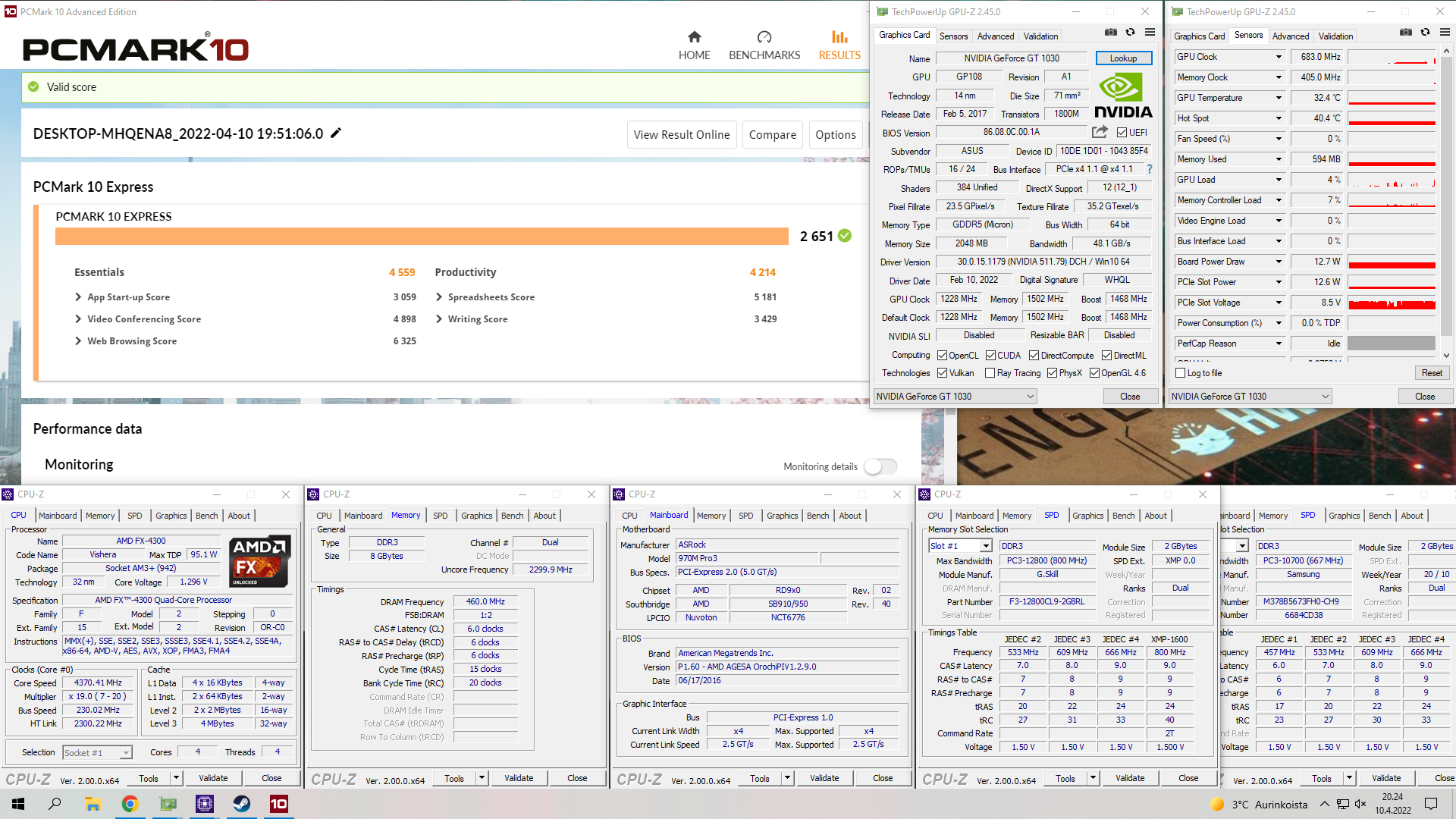Open Windows search from taskbar
This screenshot has height=819, width=1456.
pos(55,804)
